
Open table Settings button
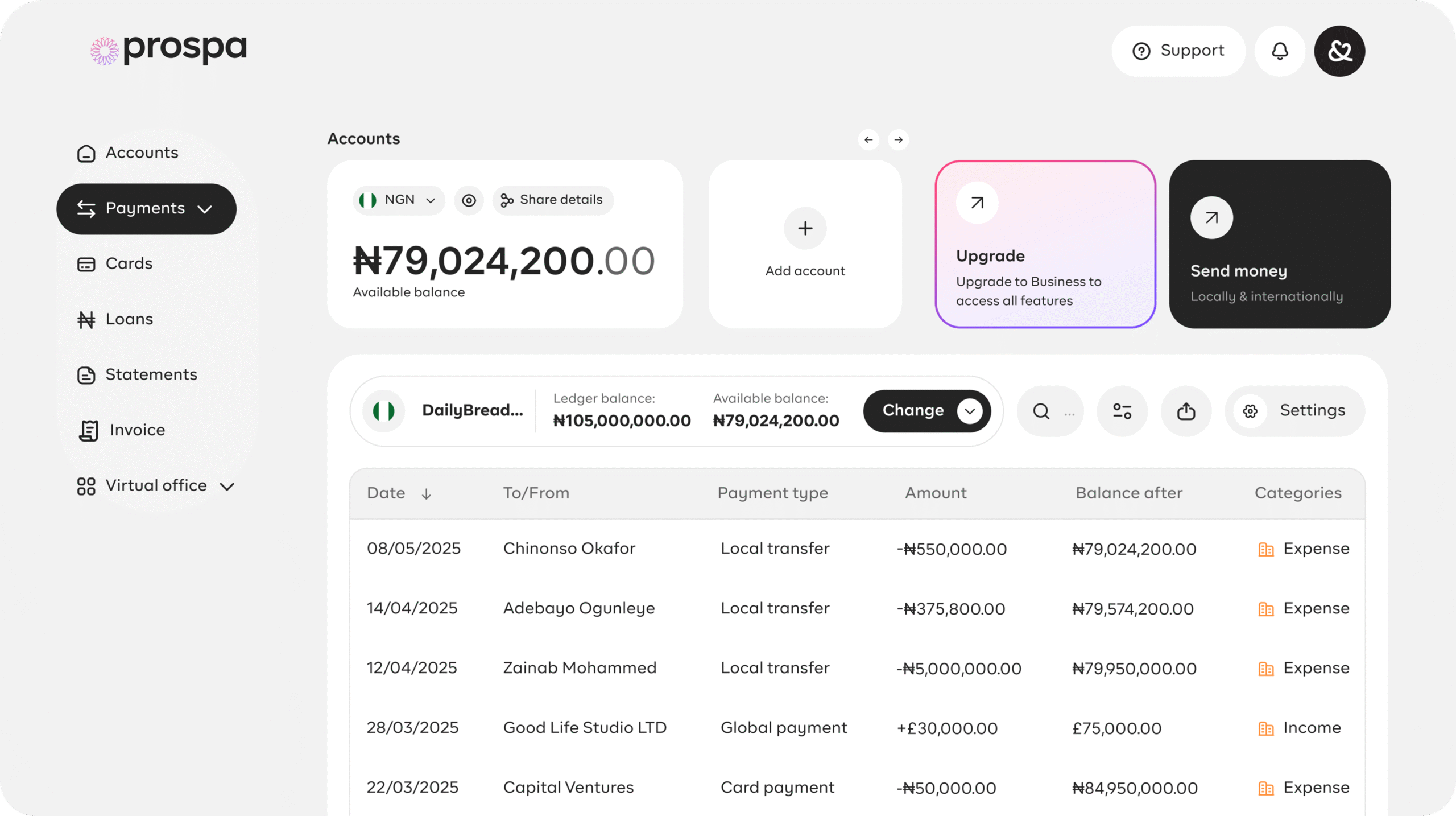coord(1294,411)
